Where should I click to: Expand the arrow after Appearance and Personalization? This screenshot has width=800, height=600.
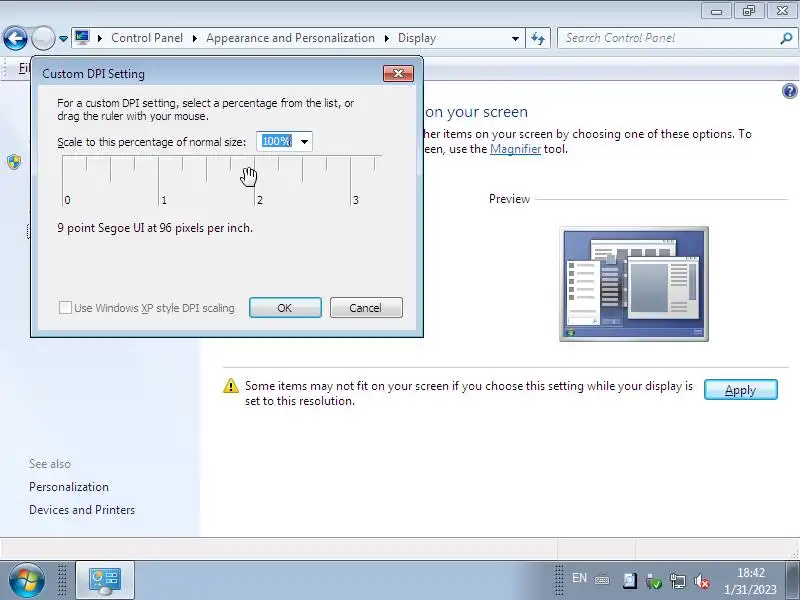point(387,38)
